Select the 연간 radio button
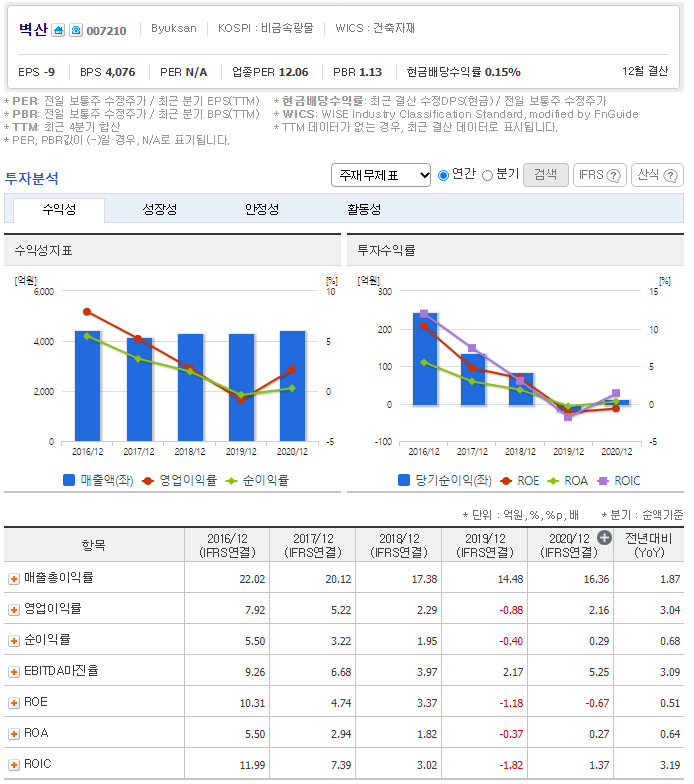Image resolution: width=694 pixels, height=784 pixels. (443, 176)
